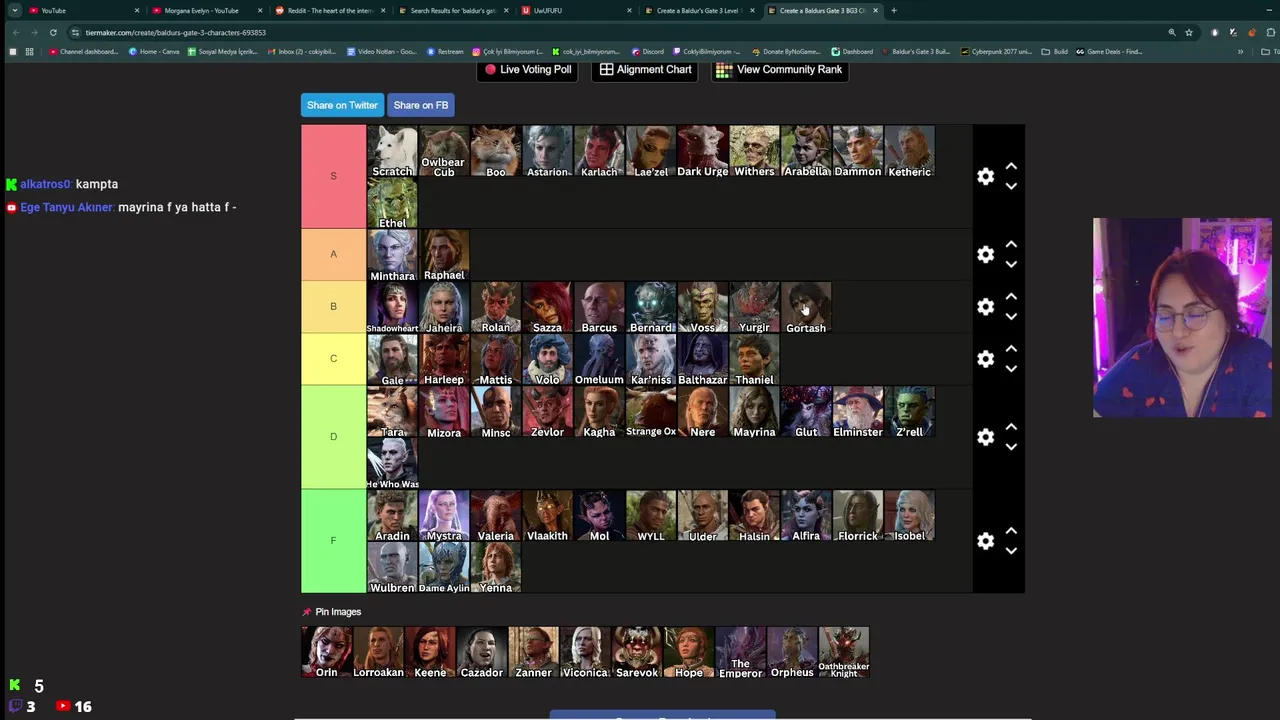Open settings gear for D tier row
The image size is (1280, 720).
tap(985, 437)
